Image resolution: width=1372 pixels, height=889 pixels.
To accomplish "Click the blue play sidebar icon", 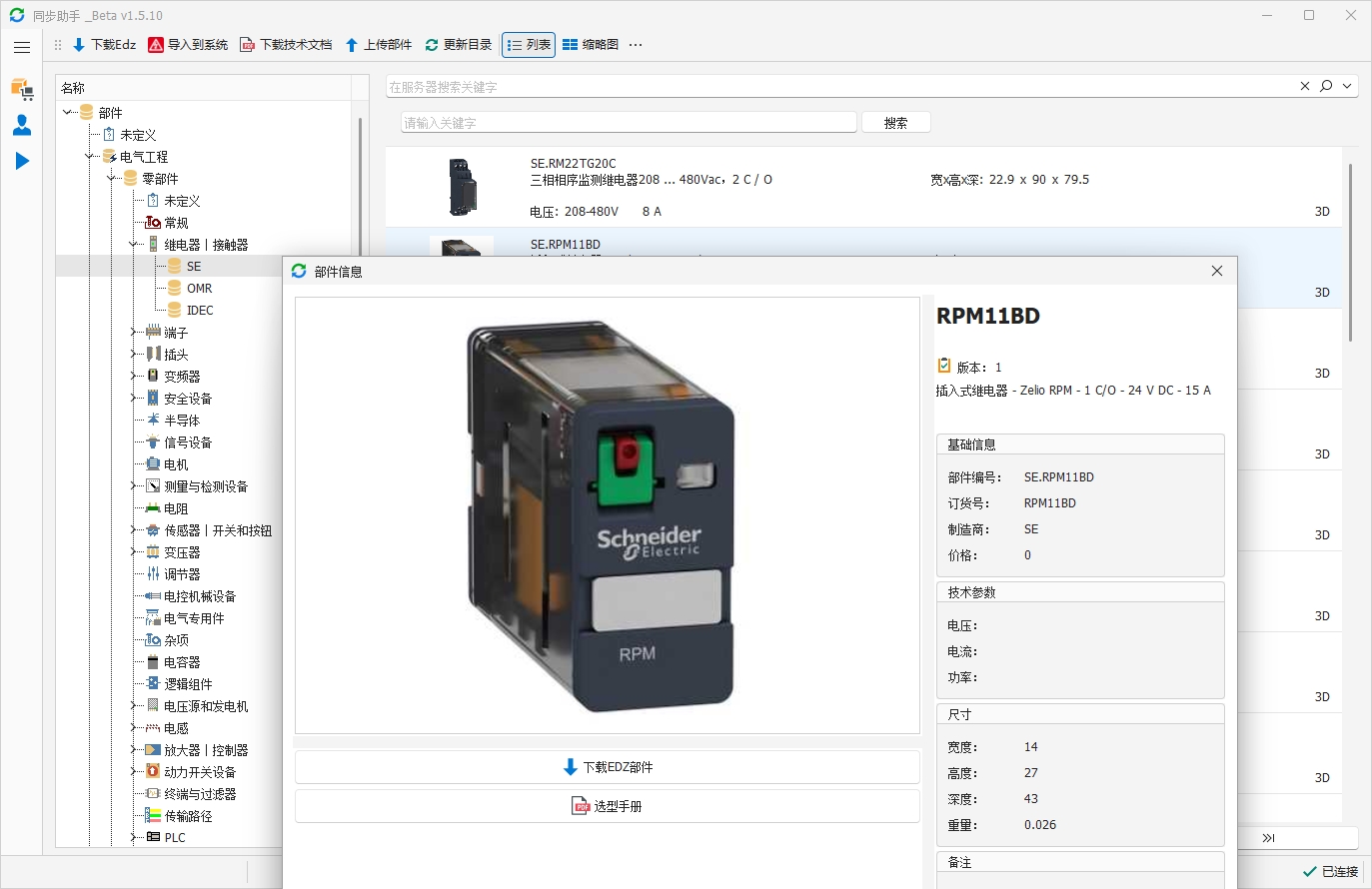I will pos(22,161).
